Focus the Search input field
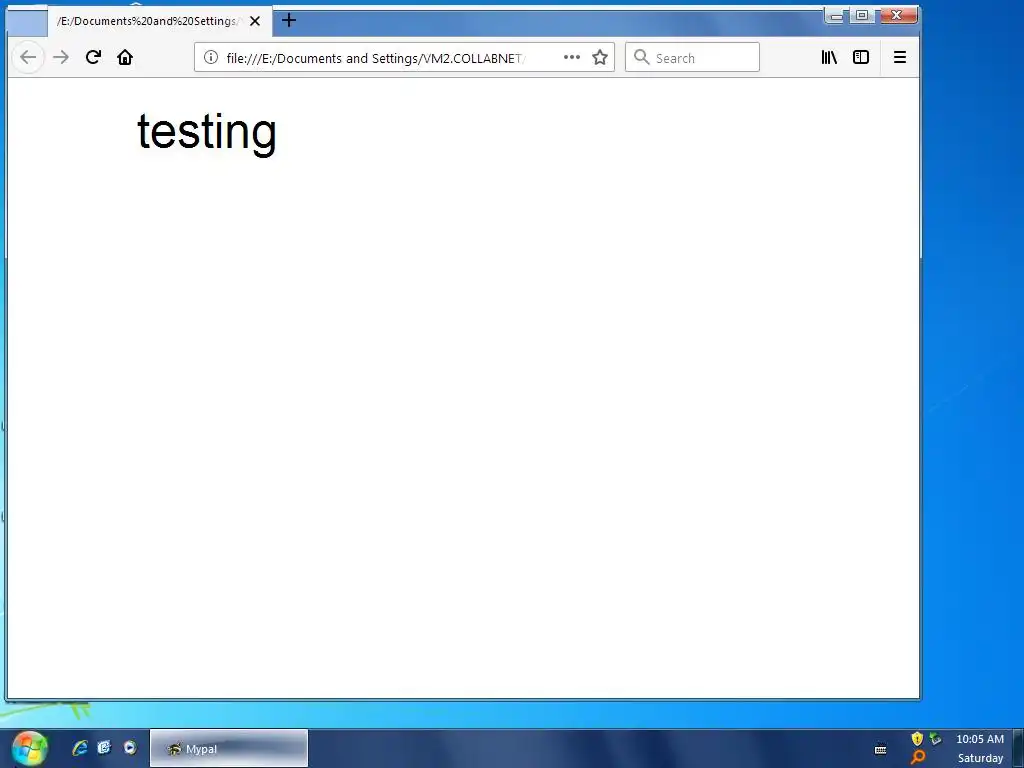 point(692,57)
